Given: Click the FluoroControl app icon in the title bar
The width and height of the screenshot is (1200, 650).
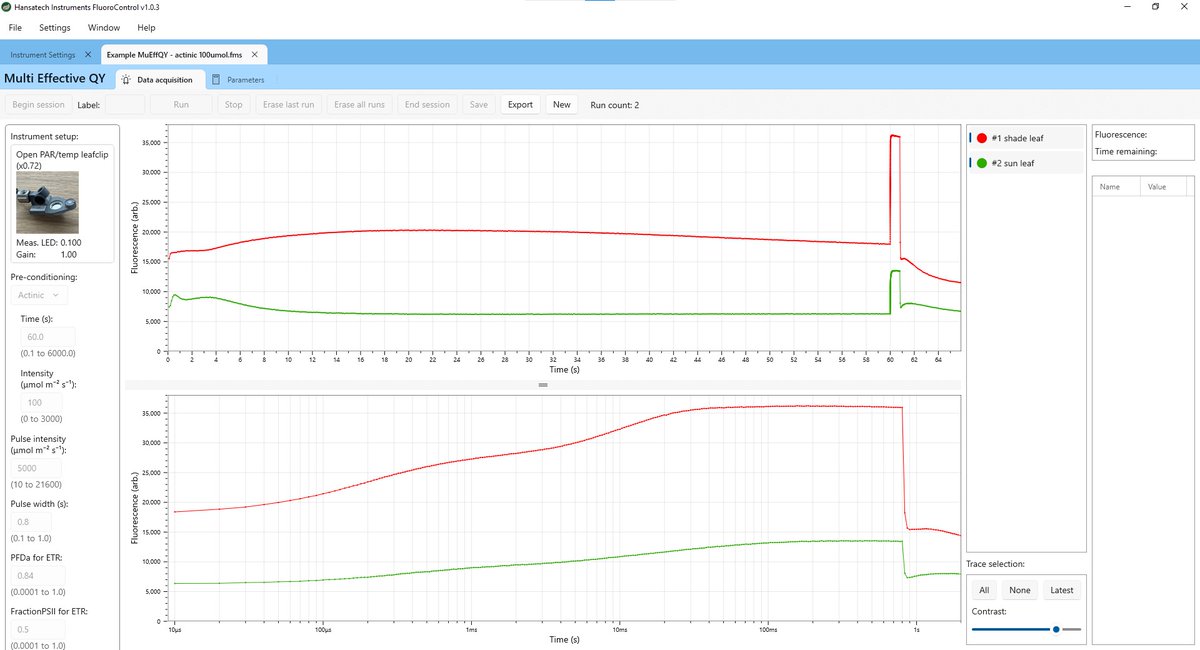Looking at the screenshot, I should (8, 6).
